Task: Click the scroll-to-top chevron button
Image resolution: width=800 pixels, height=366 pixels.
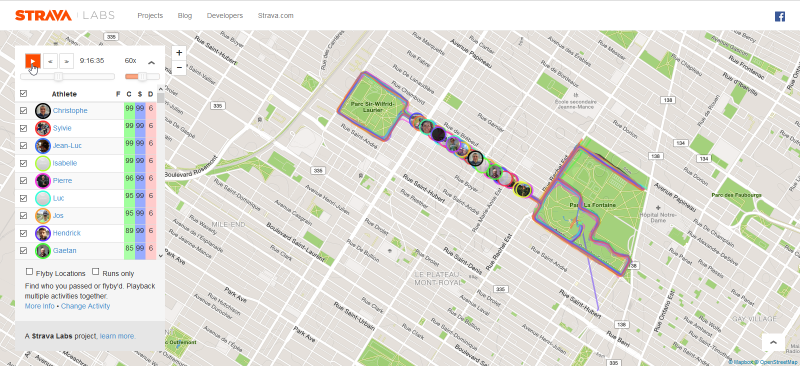Action: [x=773, y=343]
